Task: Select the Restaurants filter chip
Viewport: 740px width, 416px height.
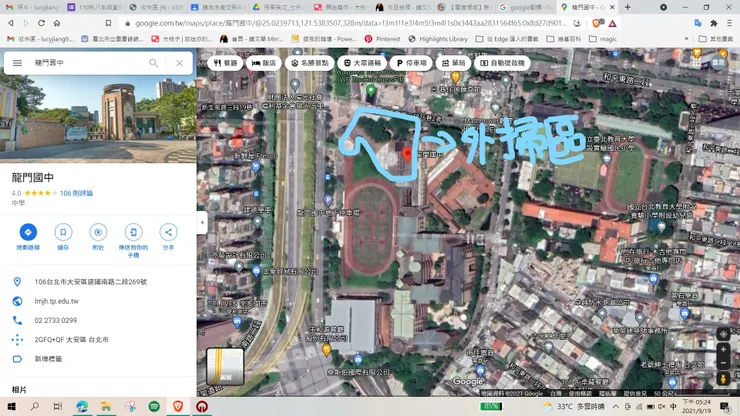Action: [x=225, y=63]
